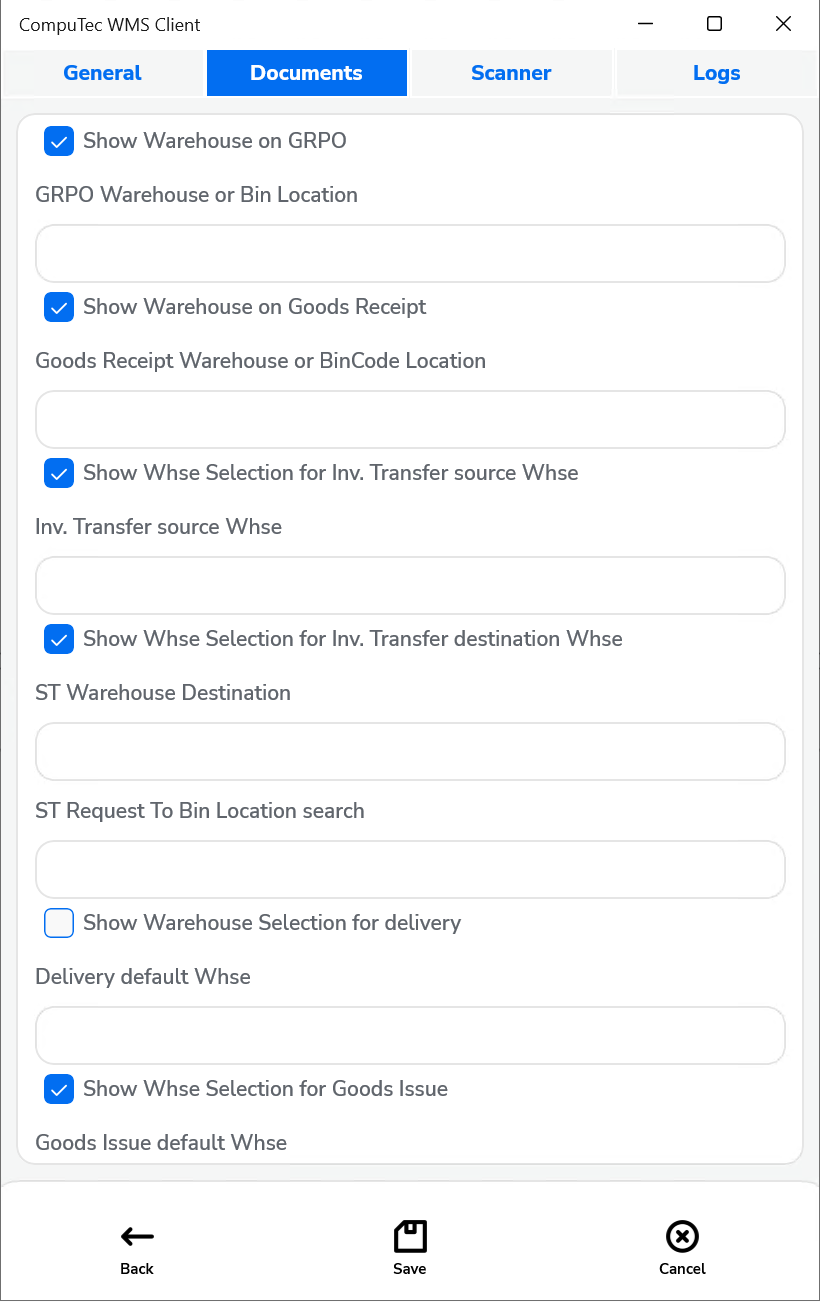Disable Show Warehouse on GRPO
Screen dimensions: 820x1302
point(58,141)
